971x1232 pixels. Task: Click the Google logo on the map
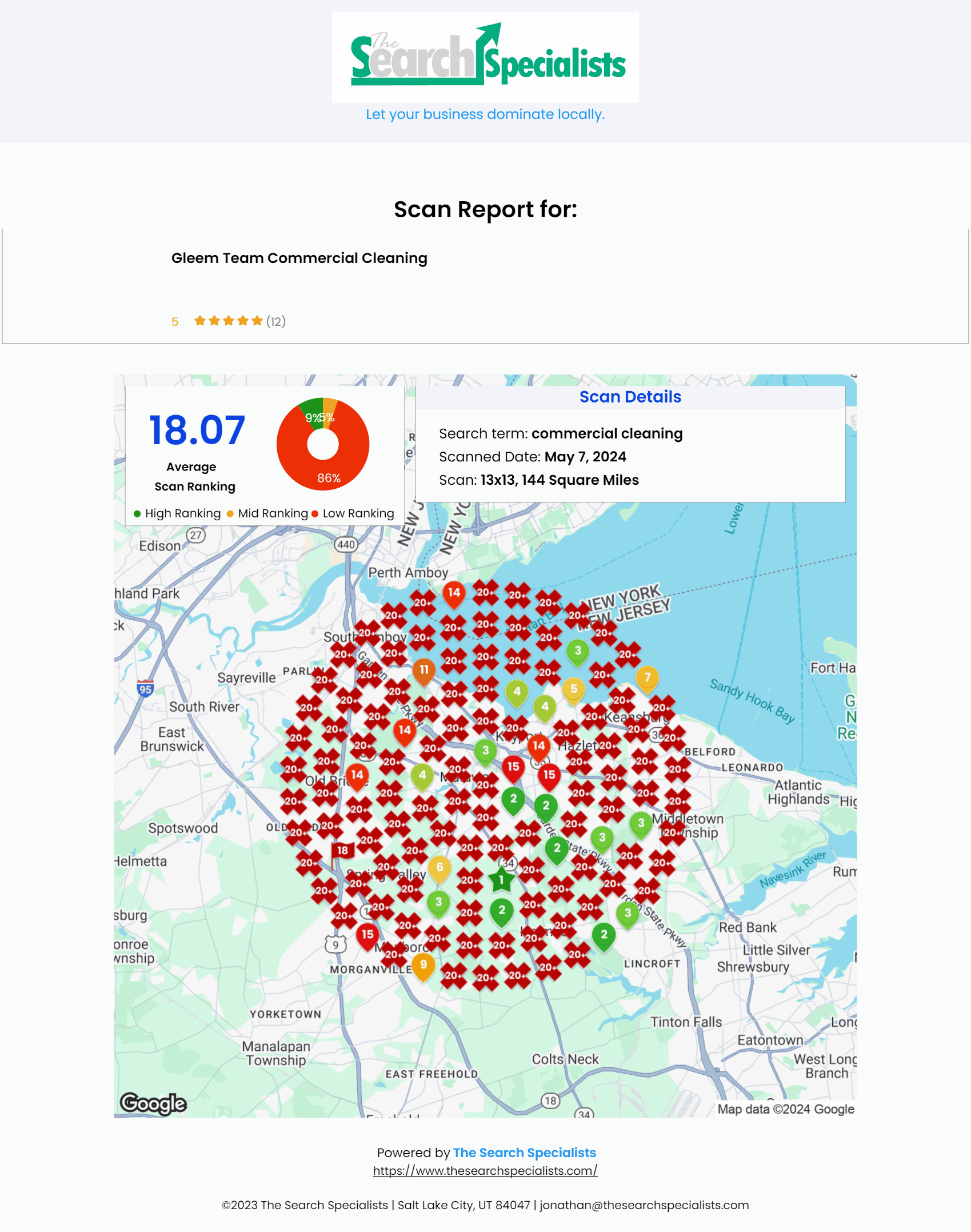[x=153, y=1103]
